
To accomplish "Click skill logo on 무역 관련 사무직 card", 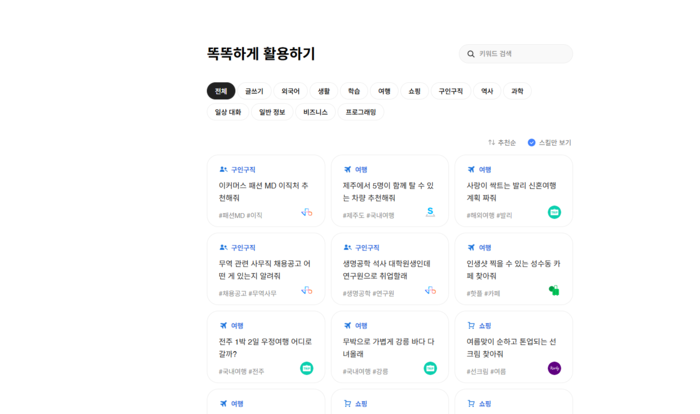I will (x=307, y=290).
